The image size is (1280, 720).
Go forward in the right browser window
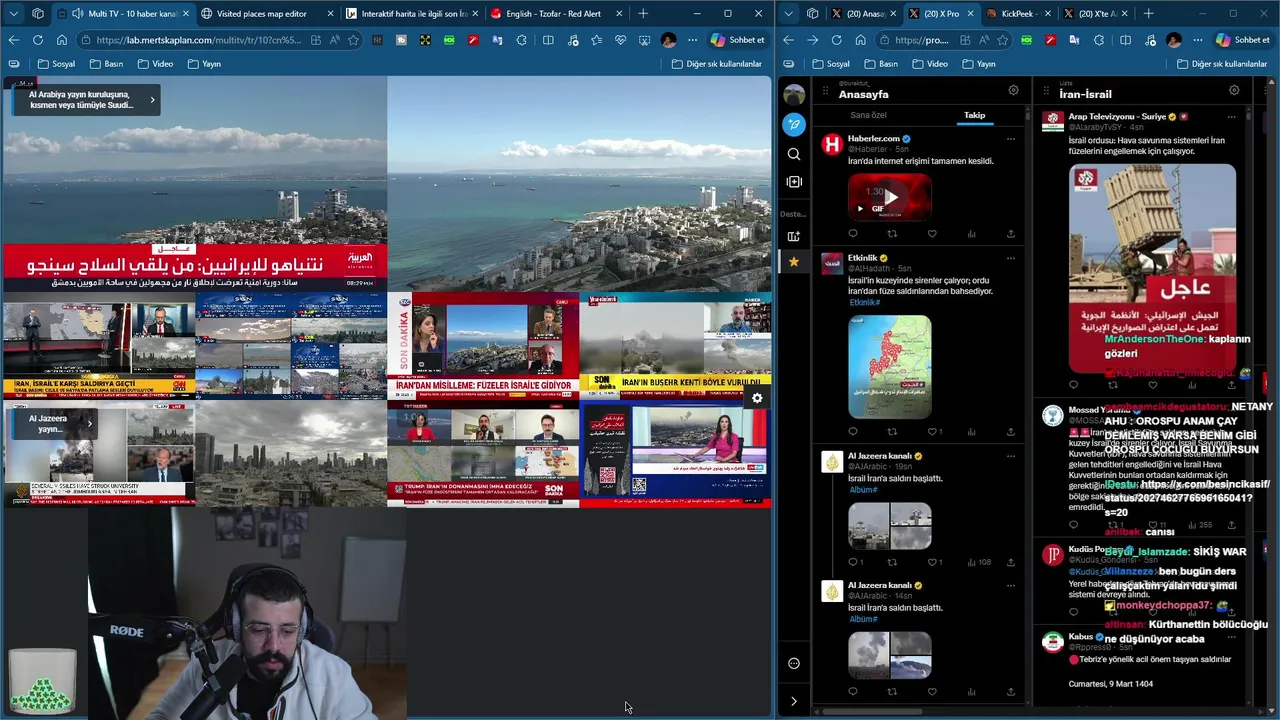pyautogui.click(x=812, y=40)
